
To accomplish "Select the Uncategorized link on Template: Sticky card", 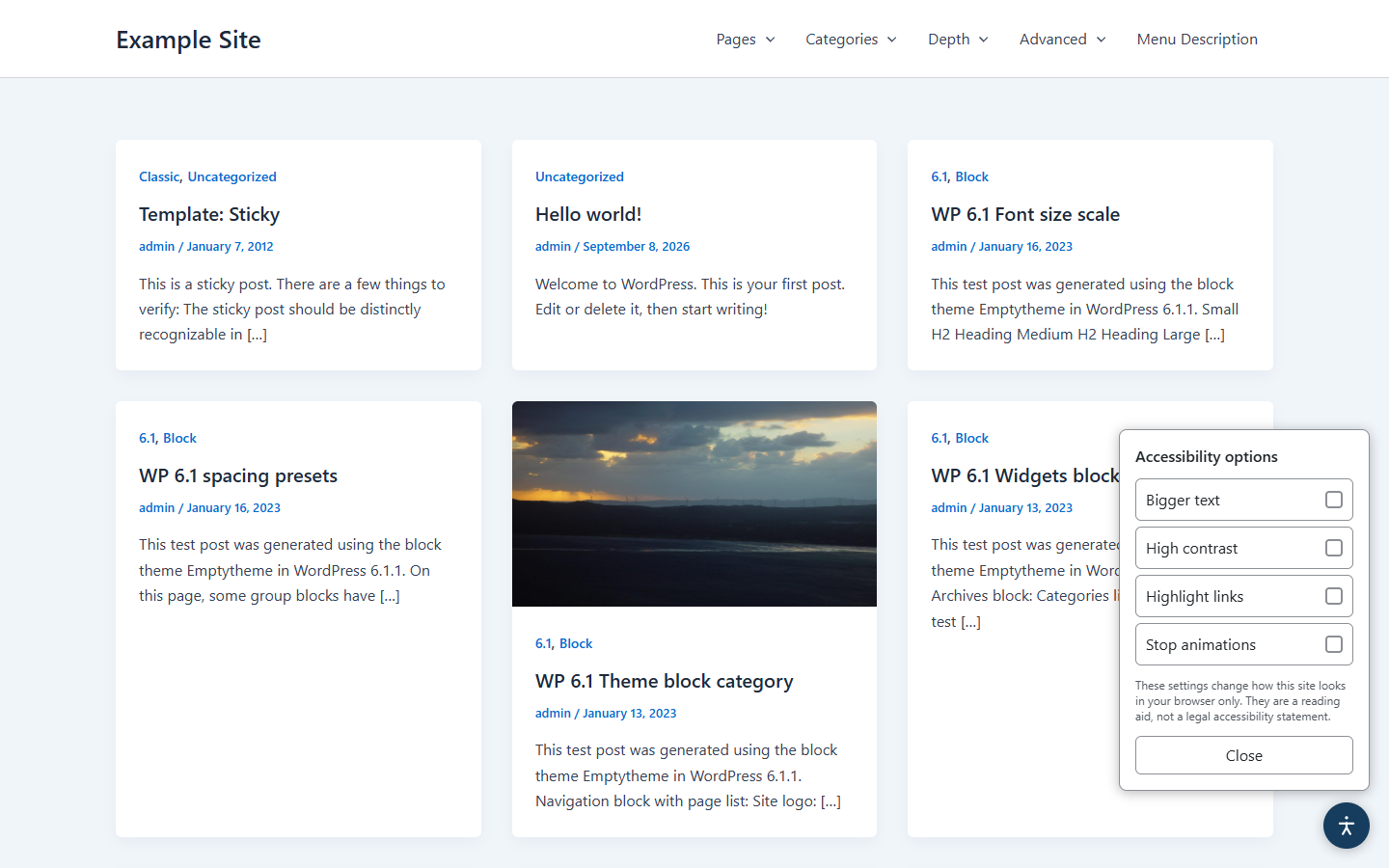I will [232, 176].
